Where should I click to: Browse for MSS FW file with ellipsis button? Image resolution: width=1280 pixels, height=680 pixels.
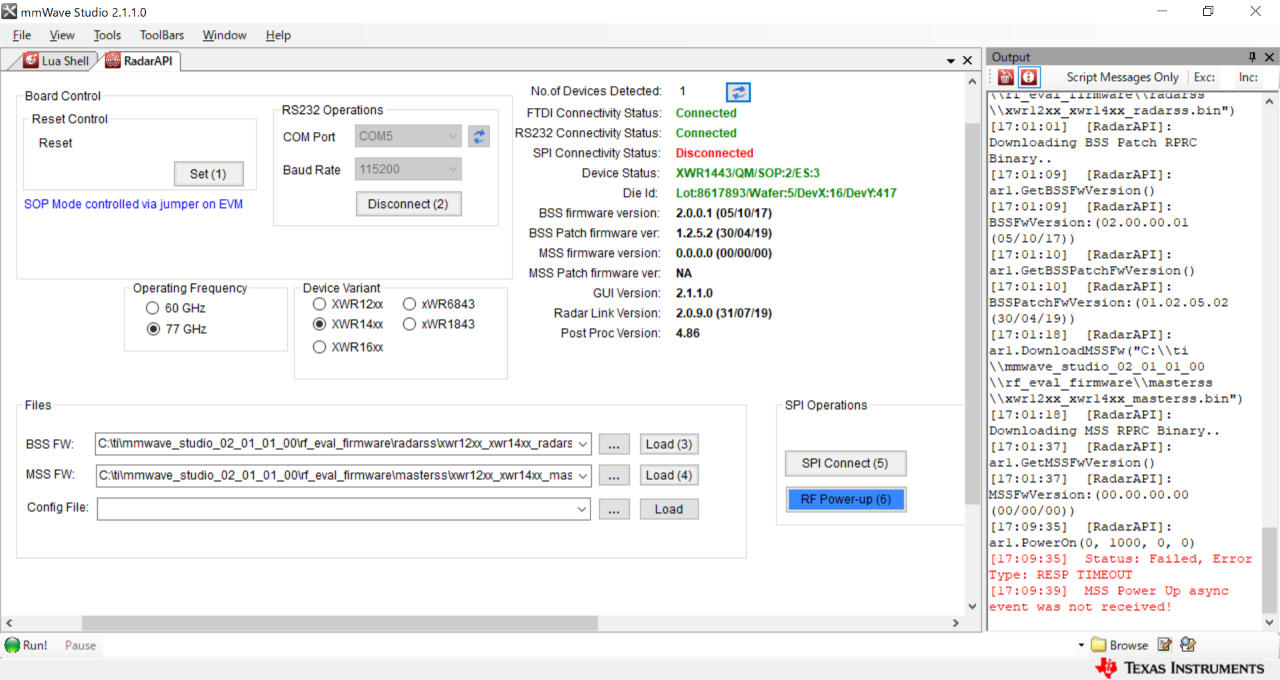point(615,475)
